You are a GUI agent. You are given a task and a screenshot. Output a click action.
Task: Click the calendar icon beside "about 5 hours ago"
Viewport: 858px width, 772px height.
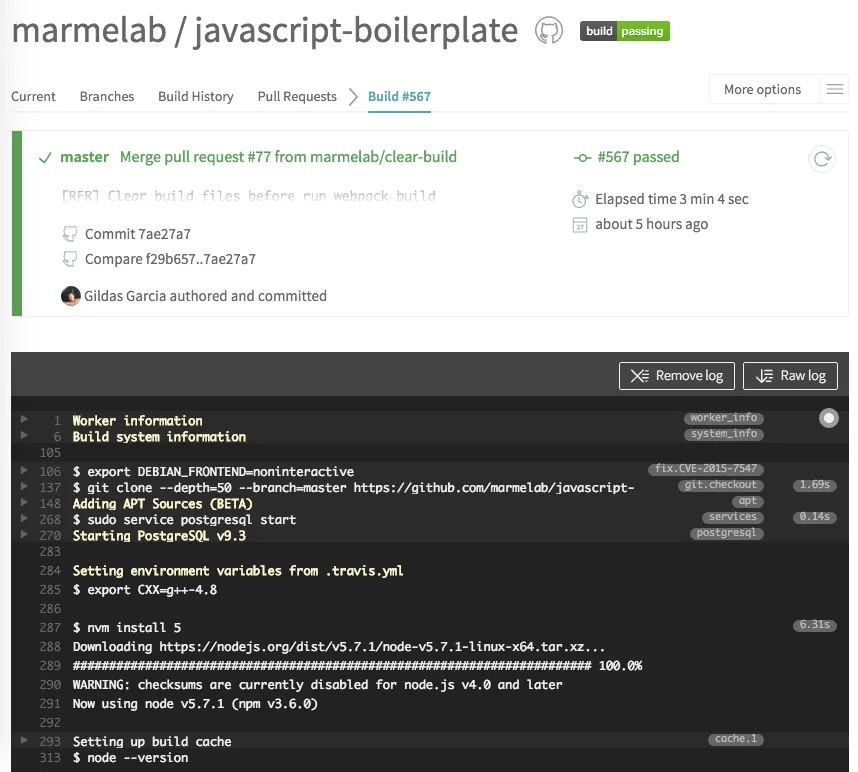pyautogui.click(x=580, y=224)
